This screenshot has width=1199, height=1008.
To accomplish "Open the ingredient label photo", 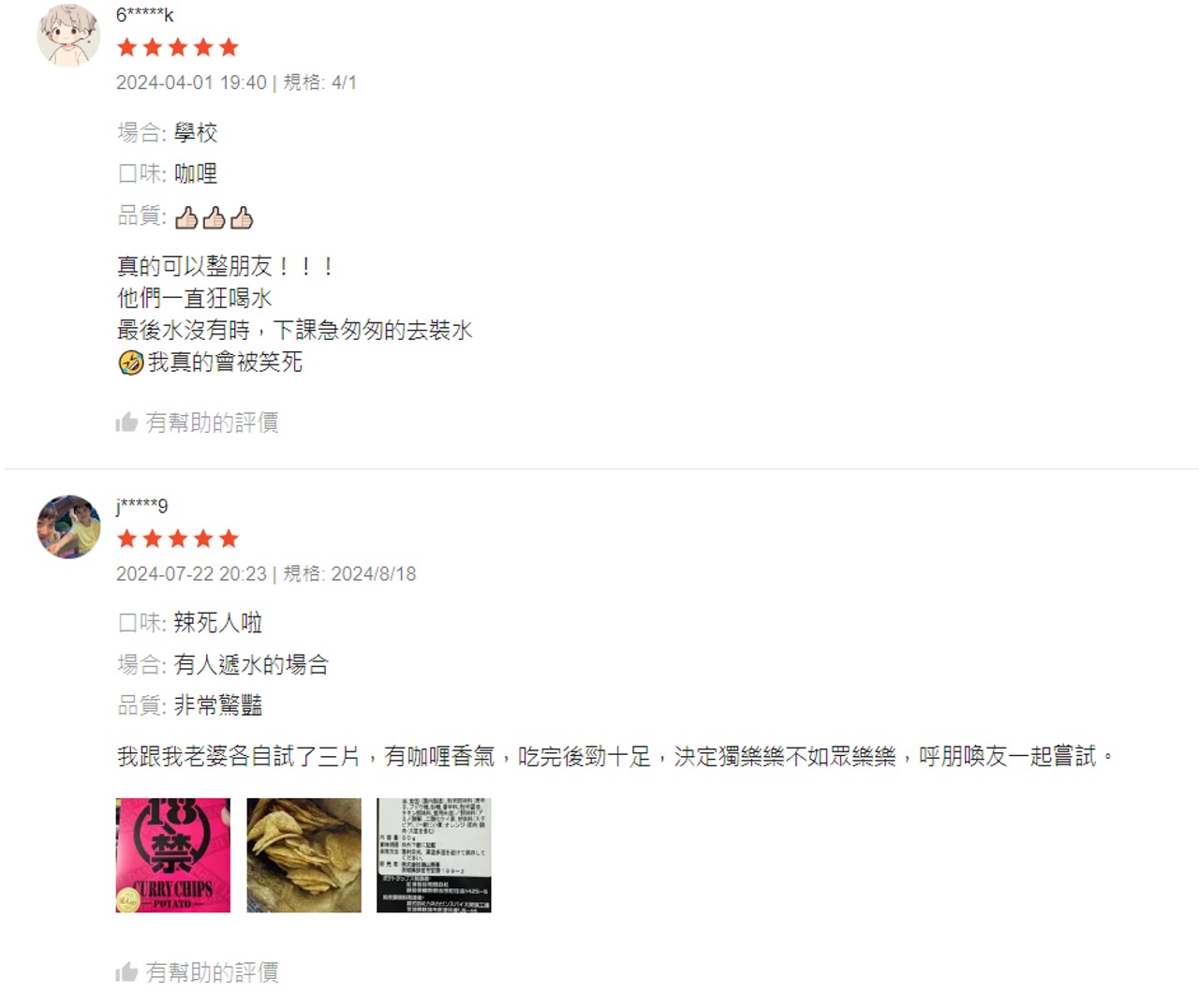I will tap(434, 855).
